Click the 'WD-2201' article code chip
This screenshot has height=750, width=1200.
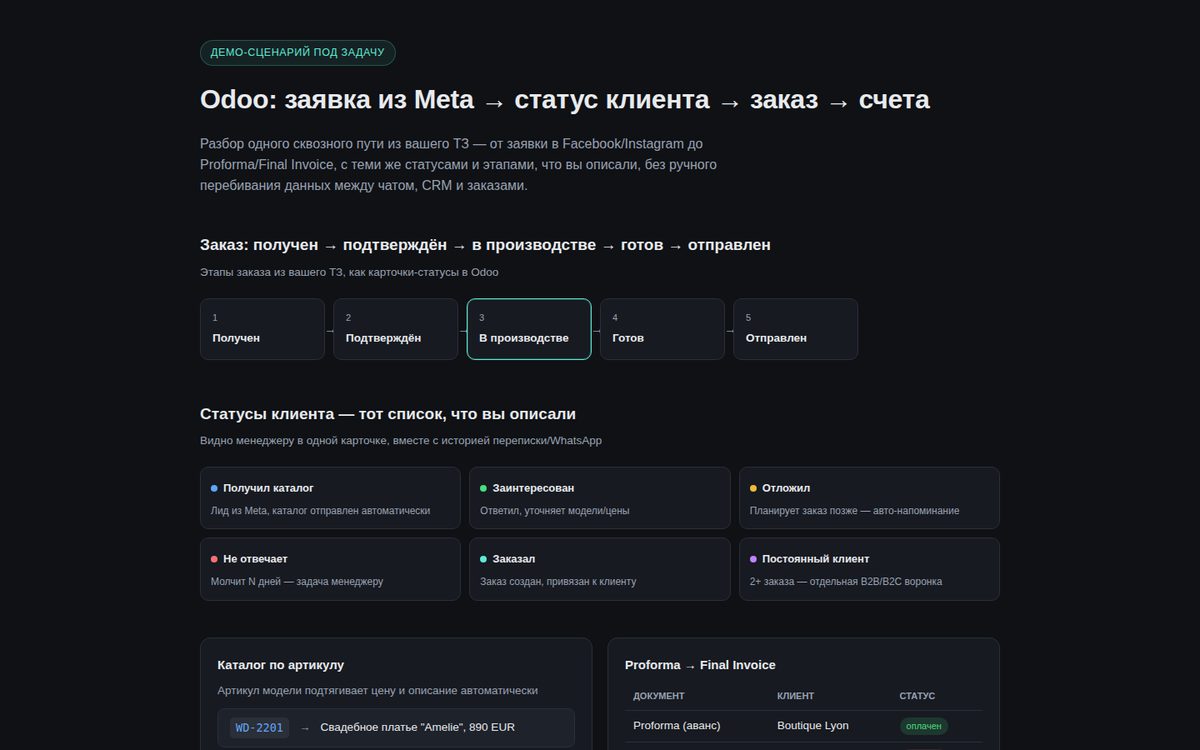pos(260,727)
